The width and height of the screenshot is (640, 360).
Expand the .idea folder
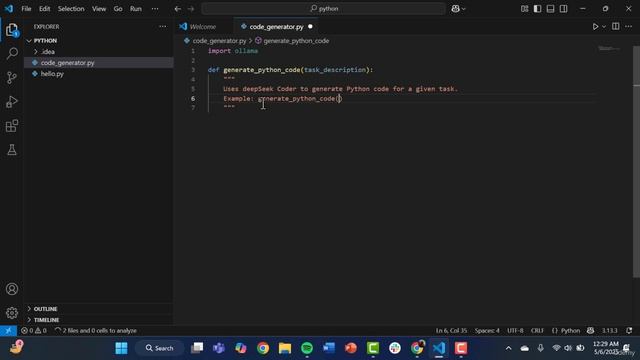pos(48,52)
